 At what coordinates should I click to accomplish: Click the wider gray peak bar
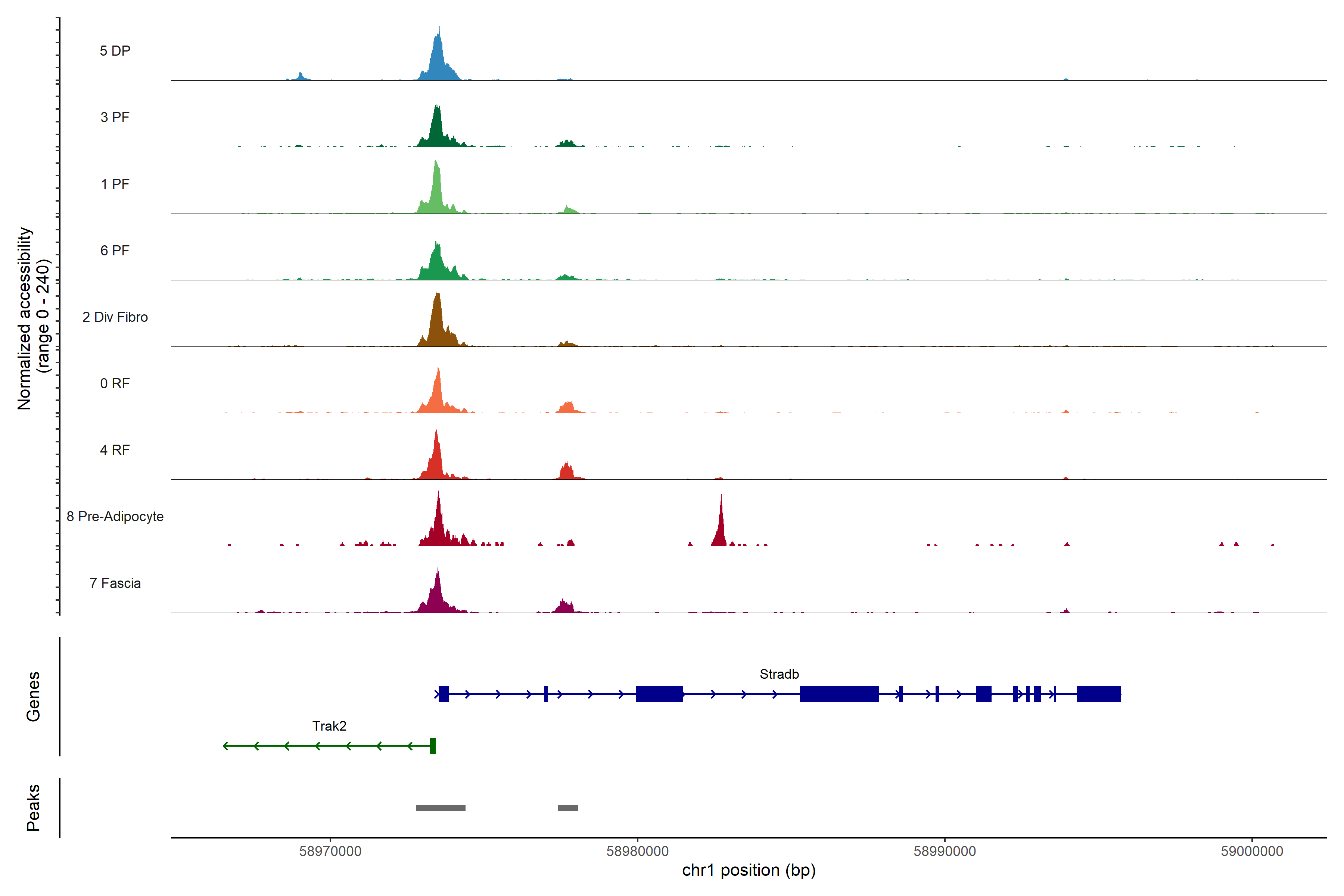point(441,808)
